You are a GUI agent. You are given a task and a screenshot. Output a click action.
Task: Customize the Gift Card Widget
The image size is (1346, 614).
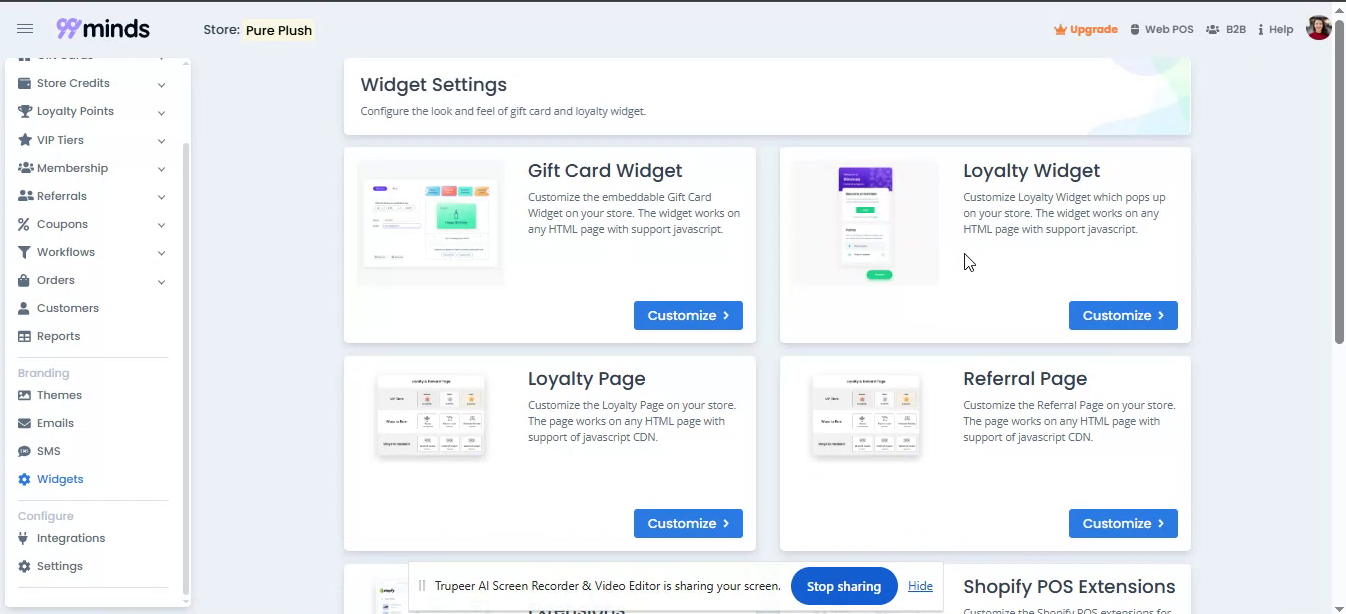[x=688, y=316]
